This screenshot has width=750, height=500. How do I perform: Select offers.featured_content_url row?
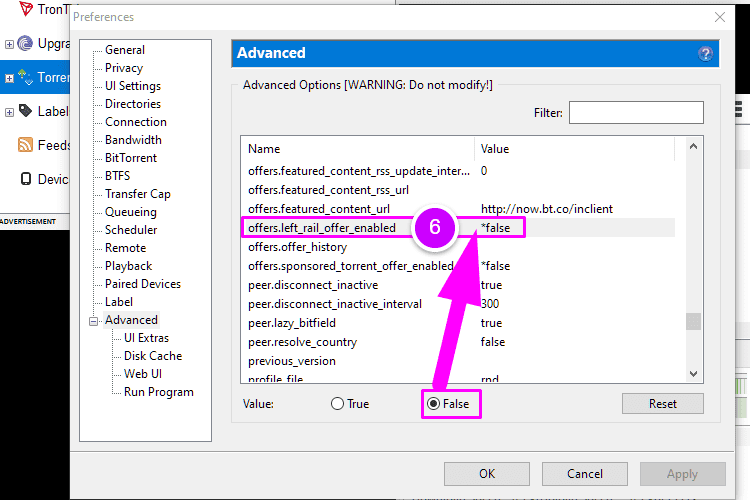pyautogui.click(x=458, y=209)
